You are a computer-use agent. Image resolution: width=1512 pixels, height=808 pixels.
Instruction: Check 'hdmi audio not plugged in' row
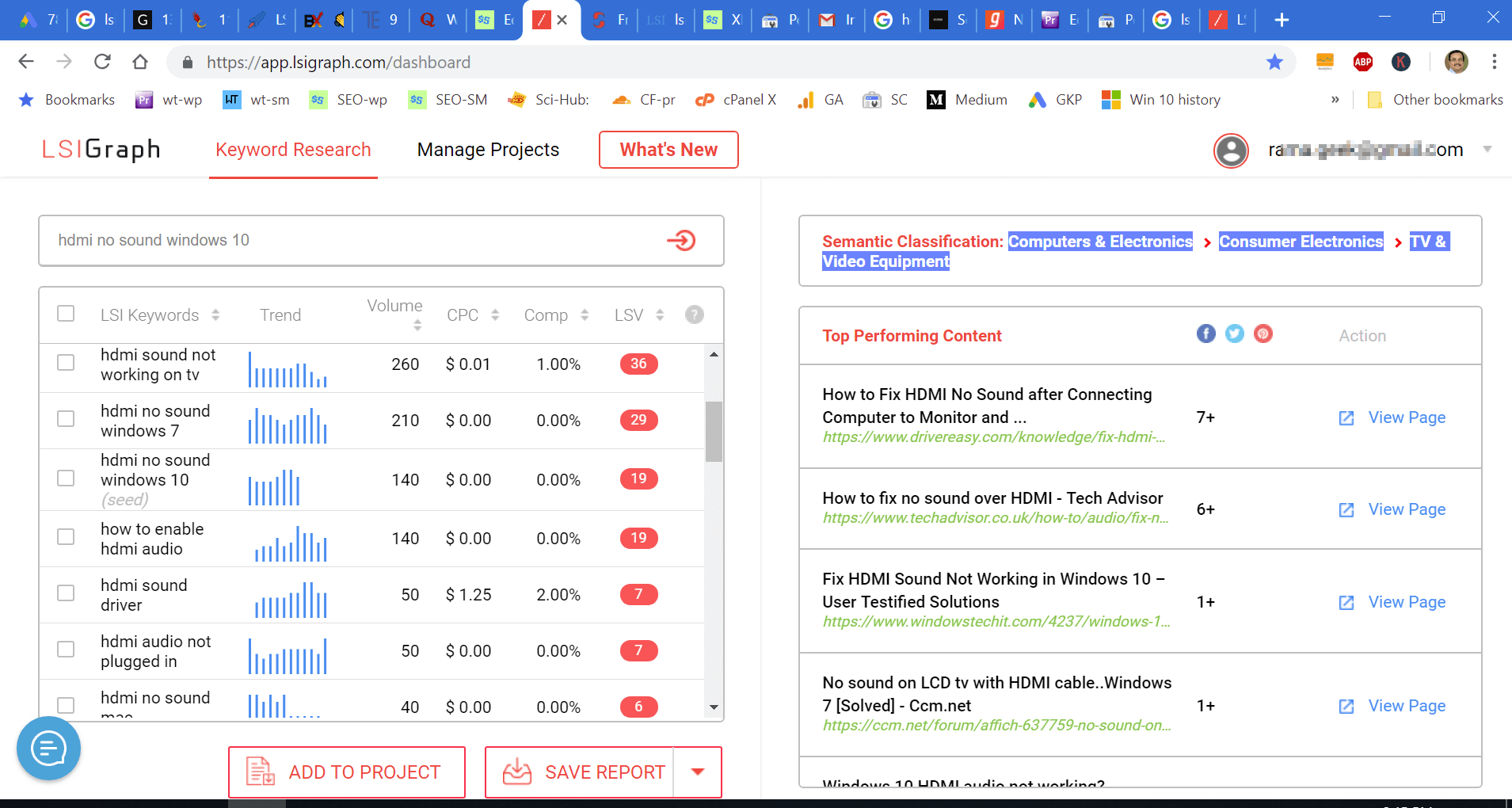tap(66, 650)
